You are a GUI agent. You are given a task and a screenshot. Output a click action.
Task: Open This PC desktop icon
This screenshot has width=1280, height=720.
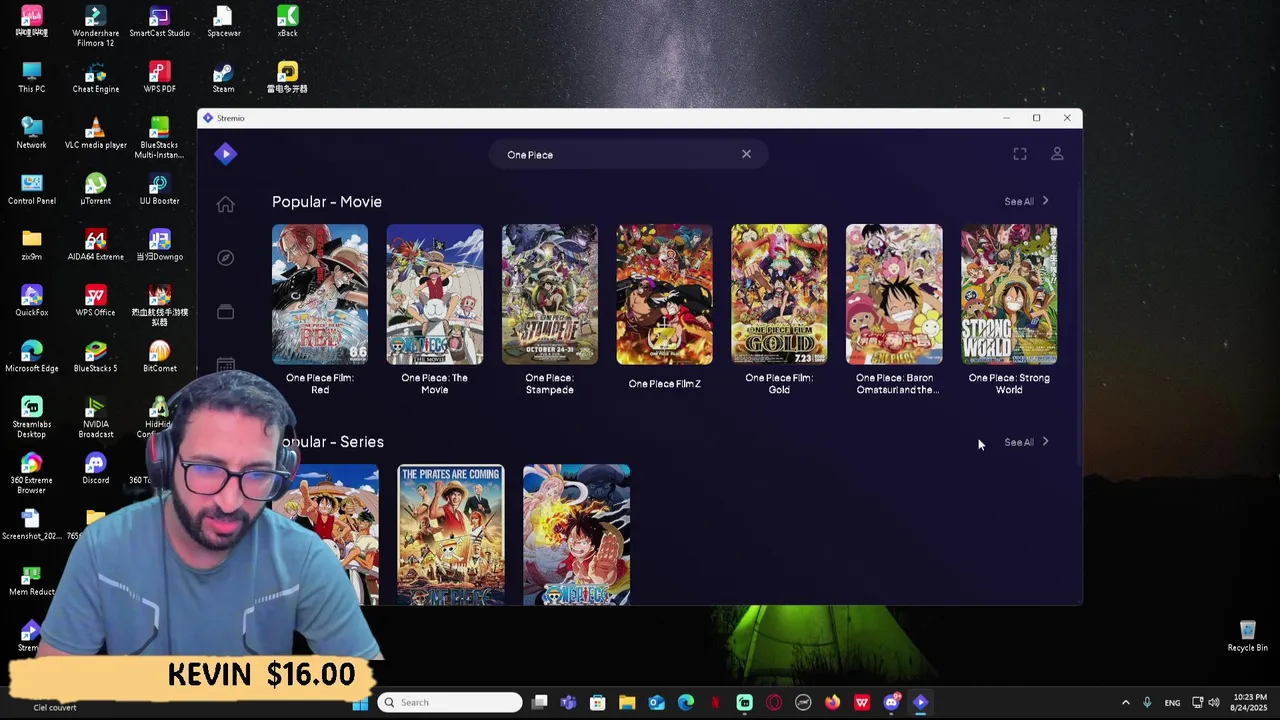pos(31,78)
